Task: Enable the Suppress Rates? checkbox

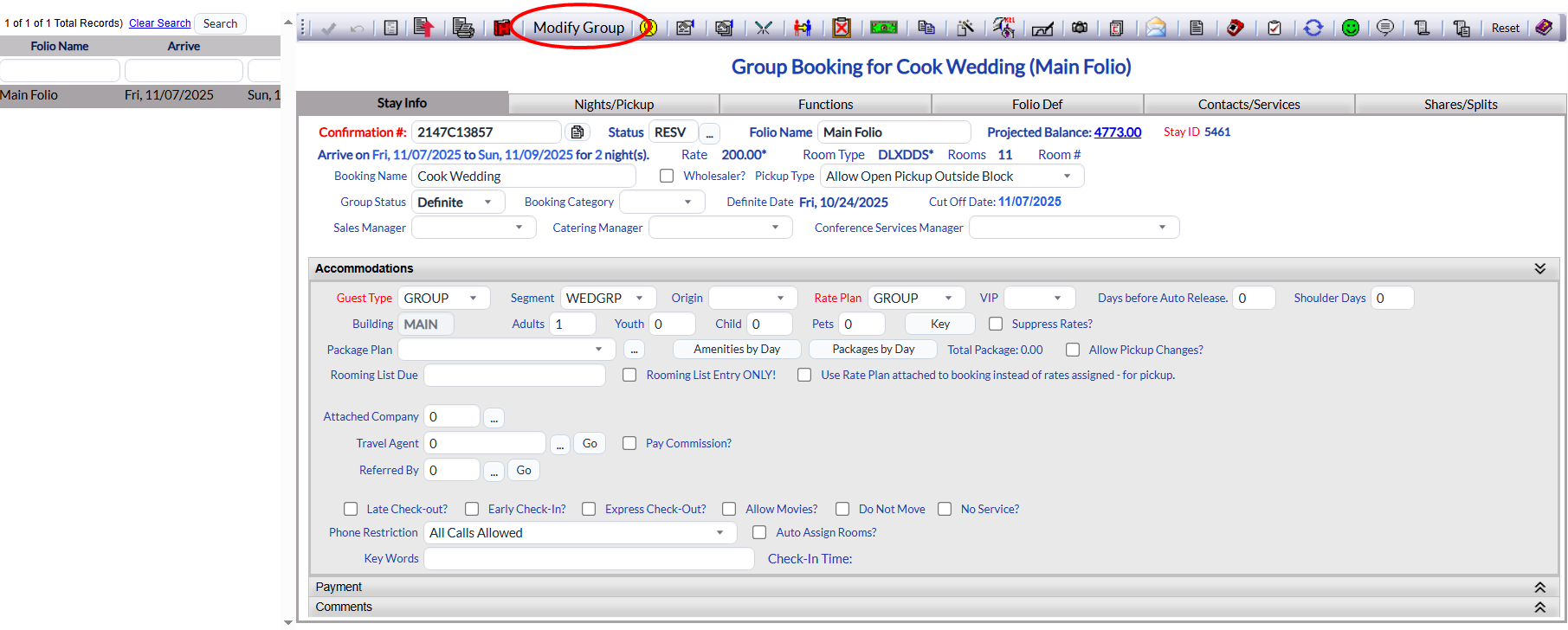Action: (996, 324)
